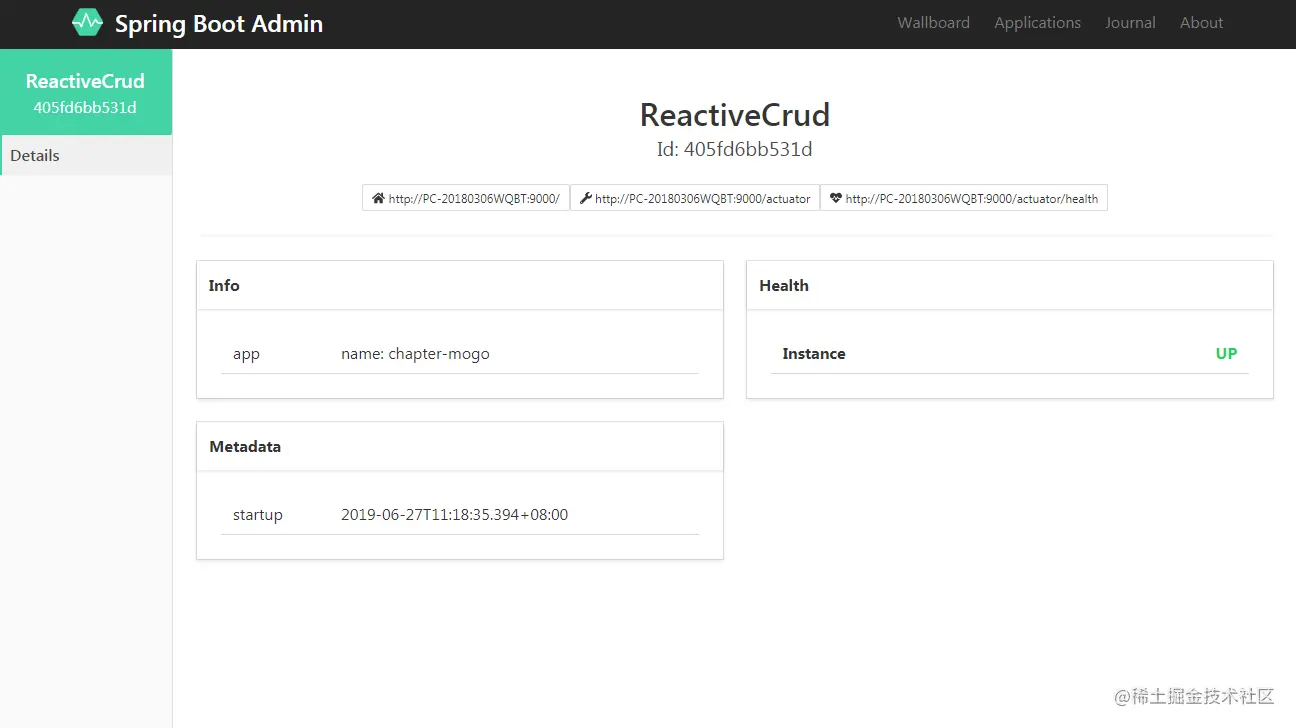Go to the Journal page
The height and width of the screenshot is (728, 1296).
coord(1130,23)
